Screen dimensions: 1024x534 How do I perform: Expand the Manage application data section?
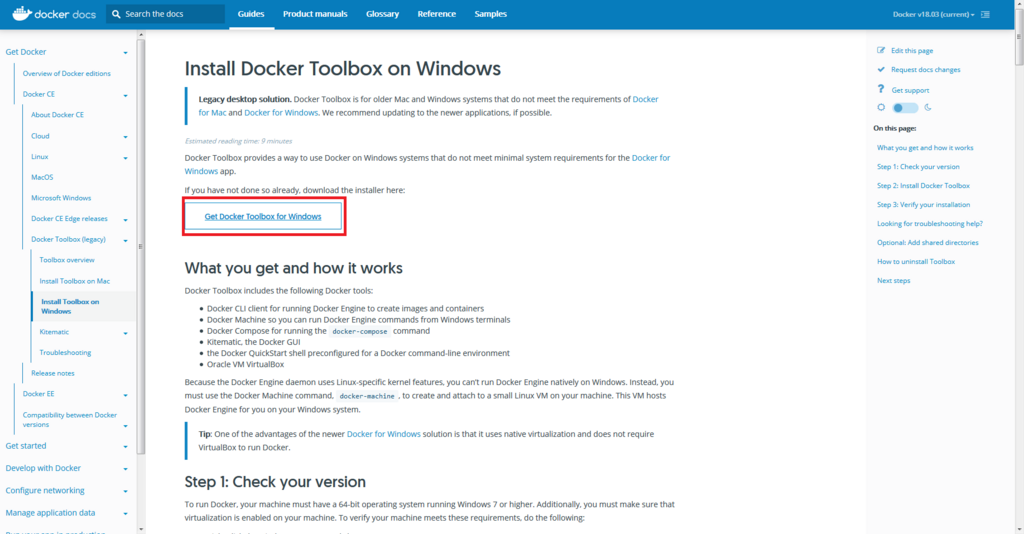125,514
